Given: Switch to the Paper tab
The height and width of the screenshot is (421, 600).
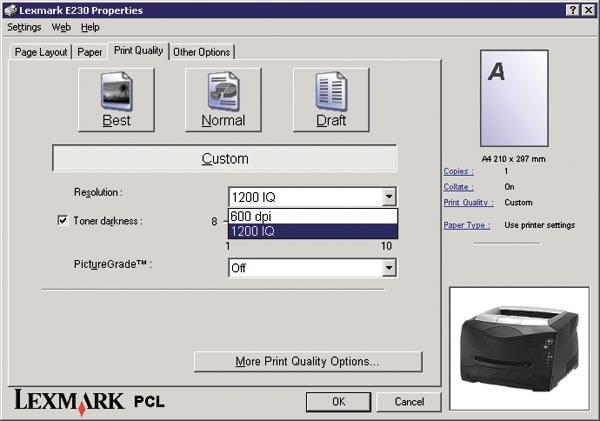Looking at the screenshot, I should coord(90,52).
